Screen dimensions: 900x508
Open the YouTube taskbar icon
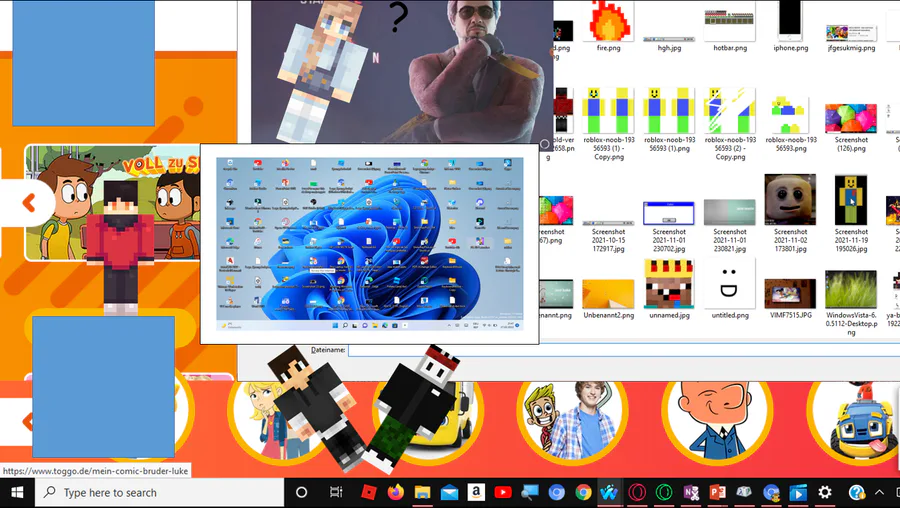point(503,493)
